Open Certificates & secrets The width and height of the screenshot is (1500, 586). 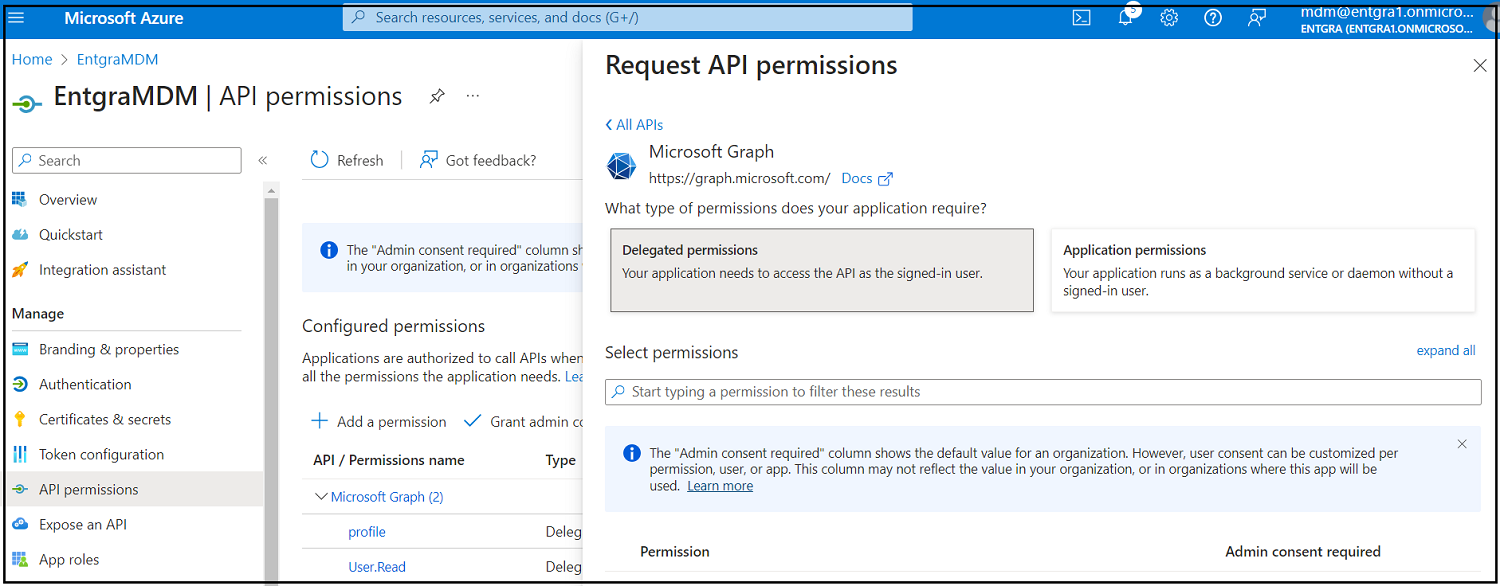[105, 419]
